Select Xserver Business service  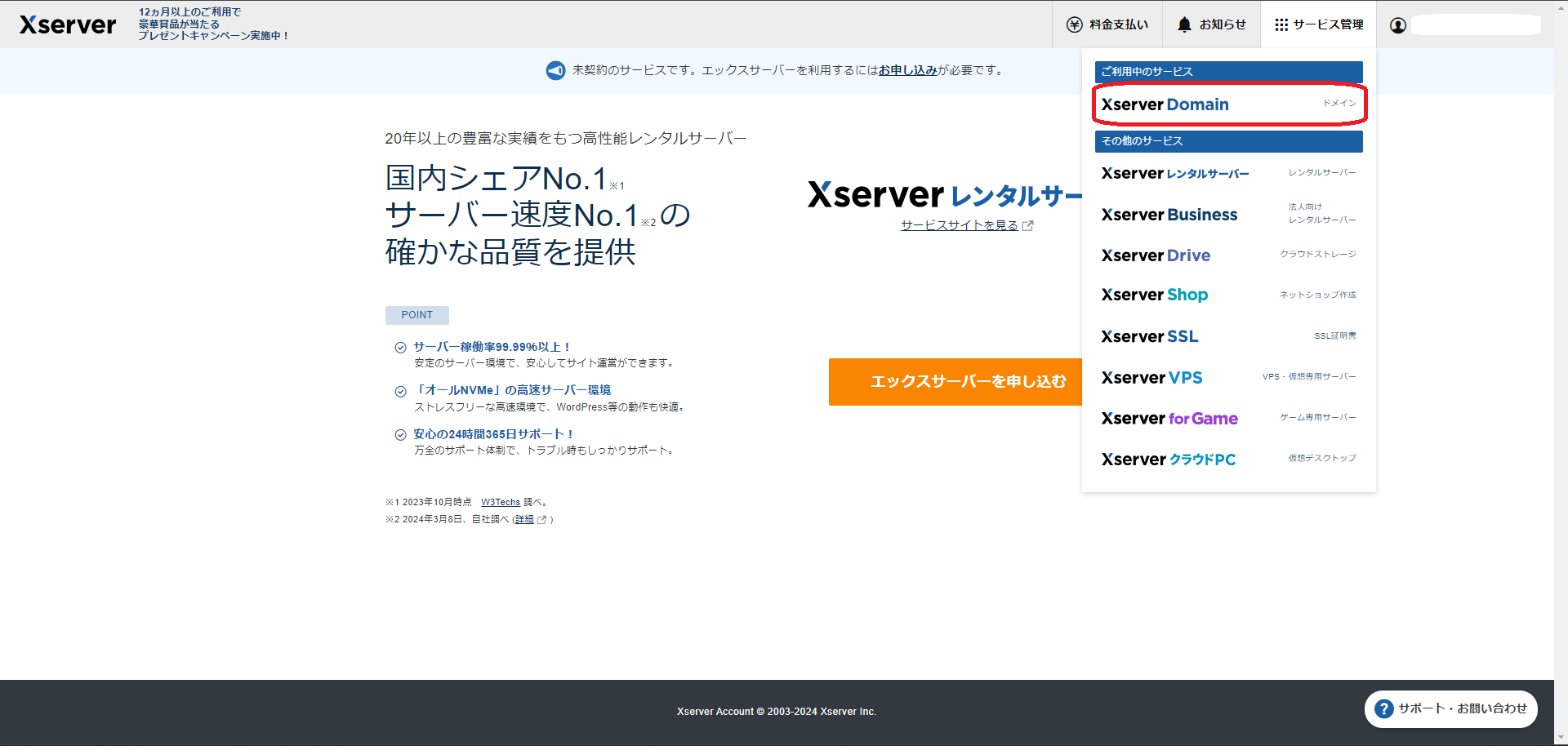[1229, 214]
